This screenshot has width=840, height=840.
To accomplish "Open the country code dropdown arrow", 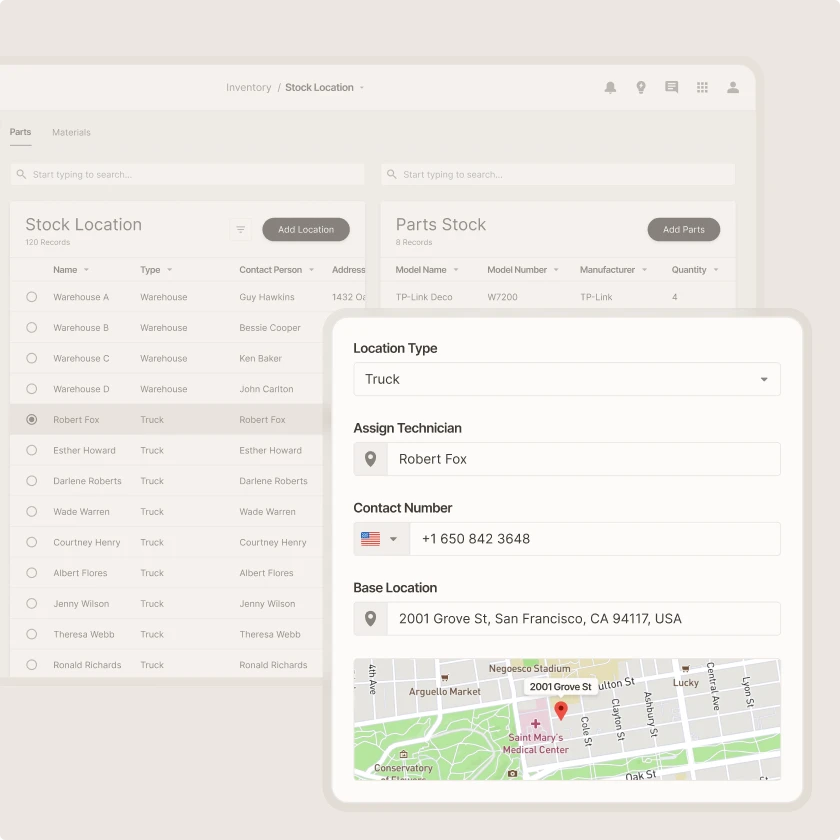I will click(x=393, y=539).
